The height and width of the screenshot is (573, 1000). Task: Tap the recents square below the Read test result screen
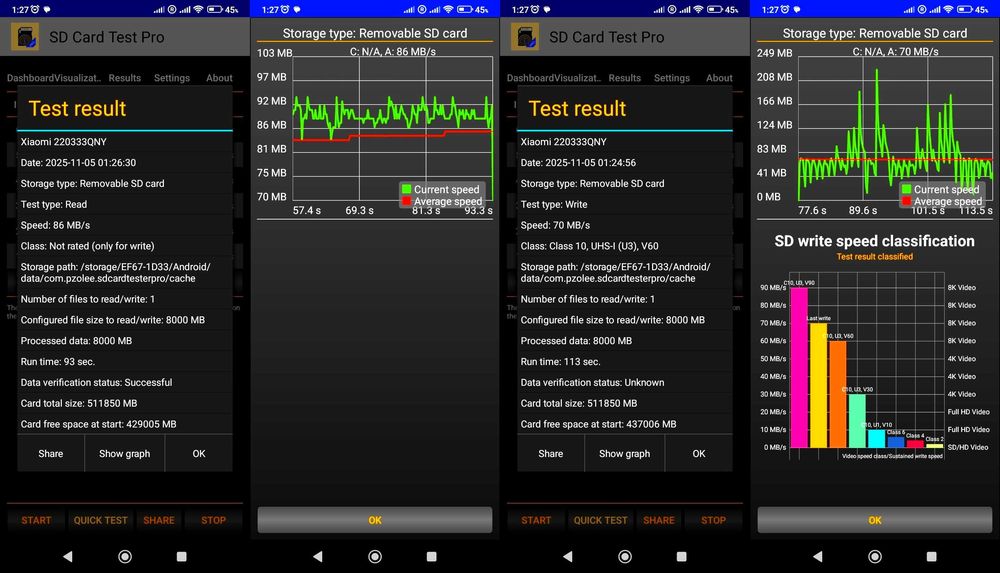pos(182,556)
